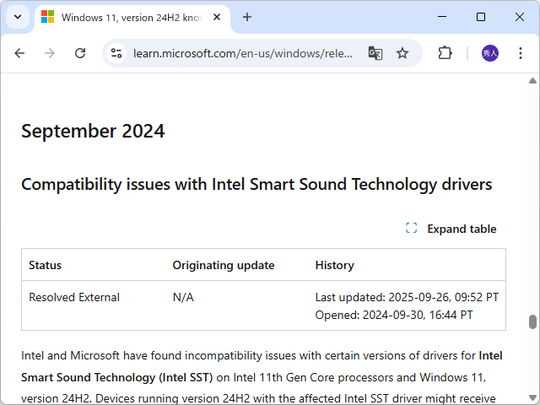The image size is (540, 405).
Task: Click the scrollbar up arrow
Action: pos(532,81)
